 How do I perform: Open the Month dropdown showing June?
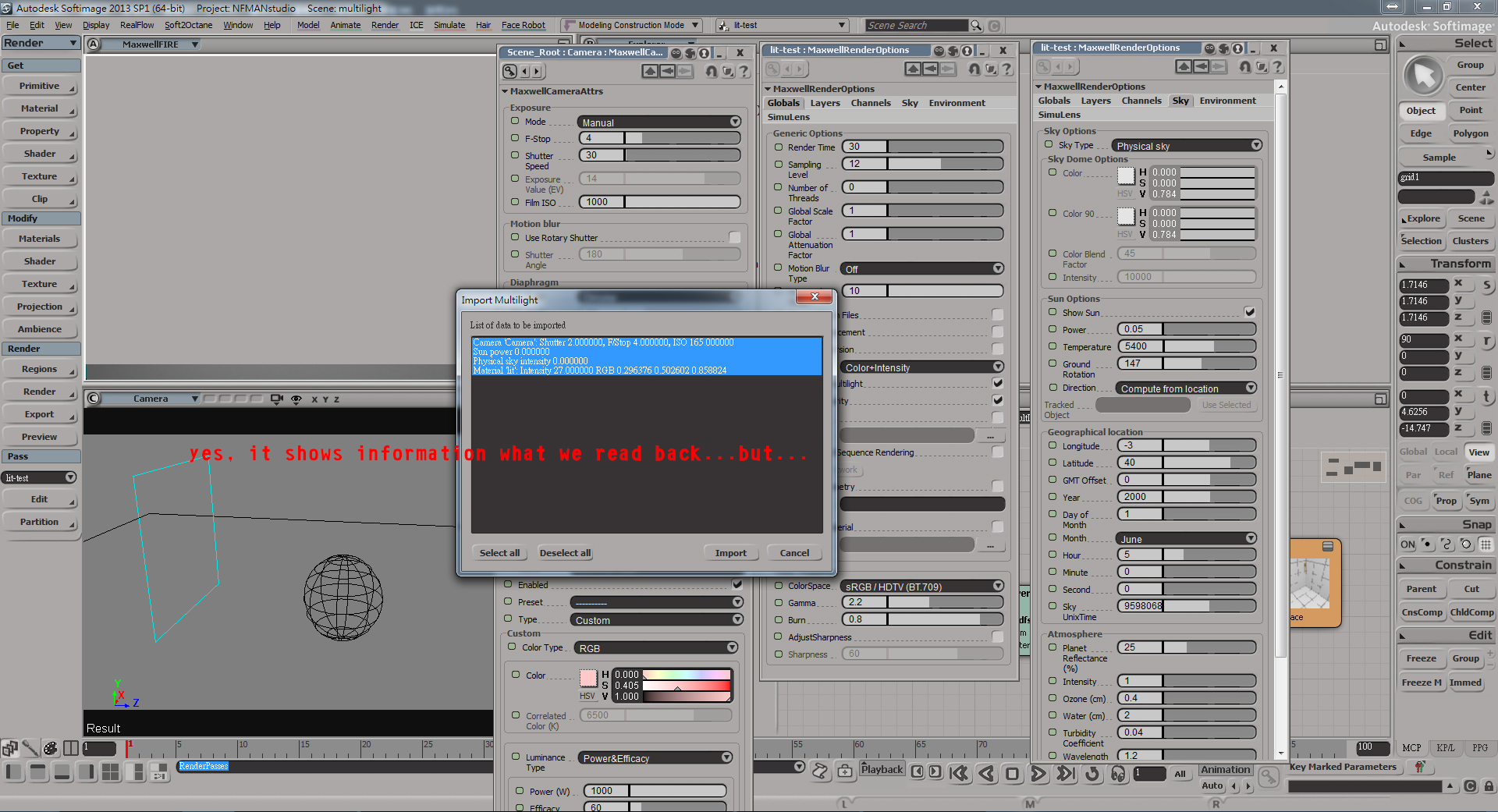[1187, 539]
